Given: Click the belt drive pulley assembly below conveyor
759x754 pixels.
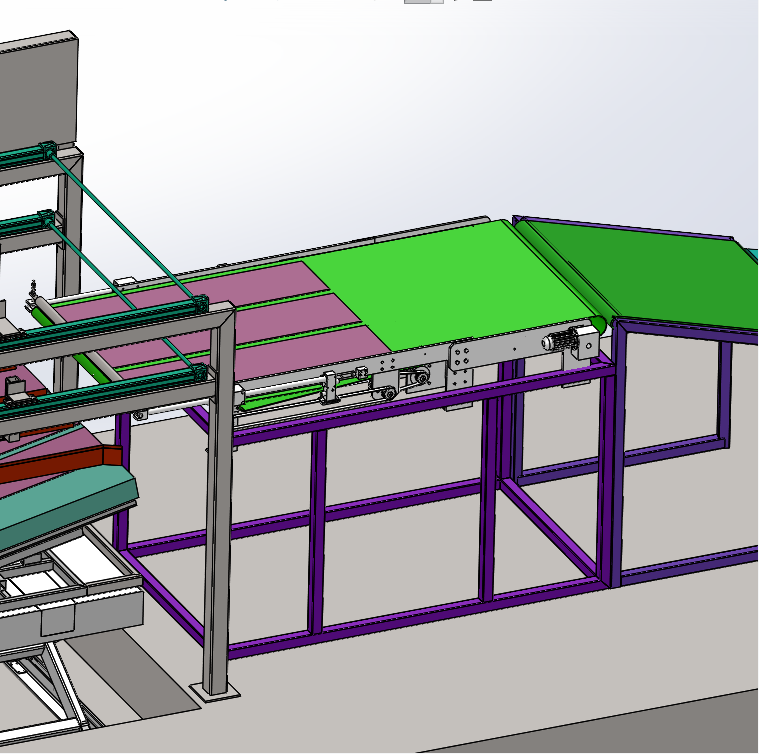Looking at the screenshot, I should pyautogui.click(x=402, y=382).
